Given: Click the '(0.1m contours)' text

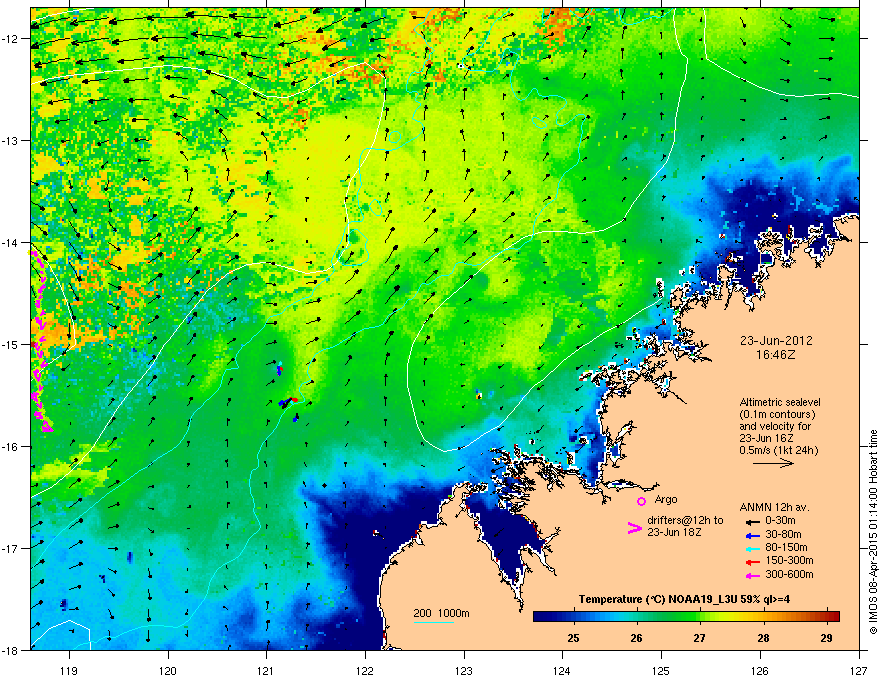Looking at the screenshot, I should tap(777, 415).
